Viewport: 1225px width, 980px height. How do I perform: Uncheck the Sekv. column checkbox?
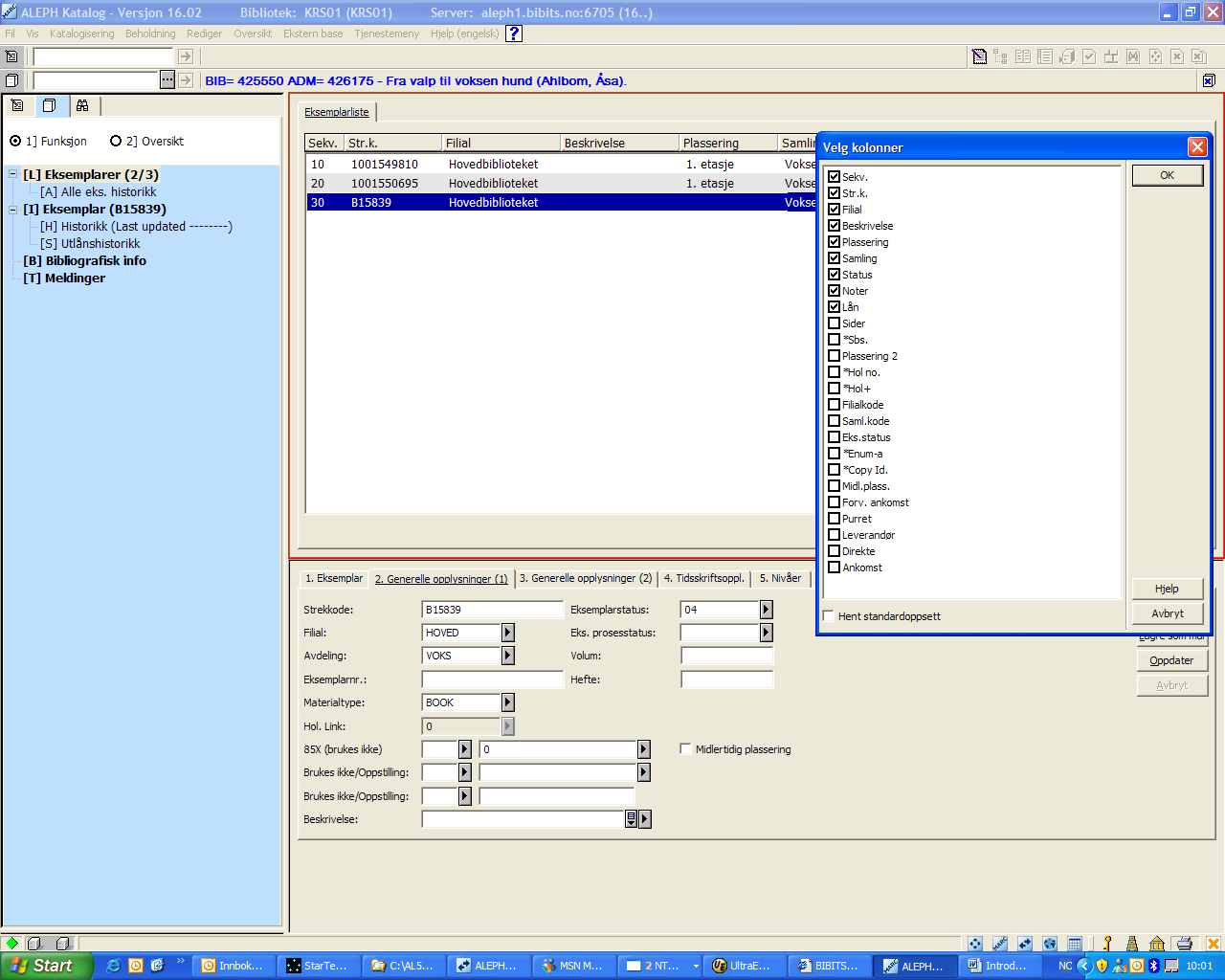pos(834,177)
